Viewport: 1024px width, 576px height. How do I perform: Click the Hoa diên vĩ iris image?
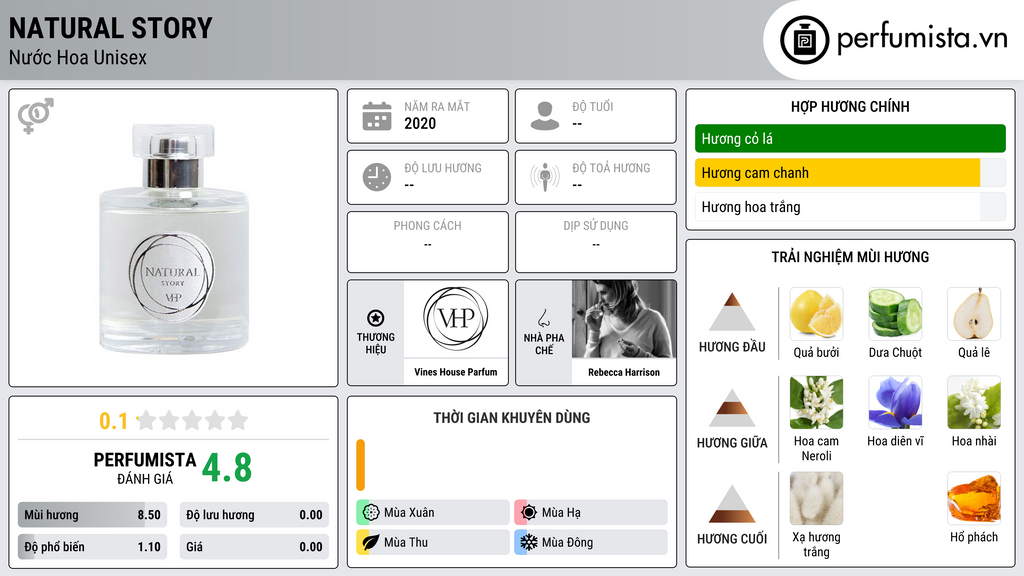(895, 402)
